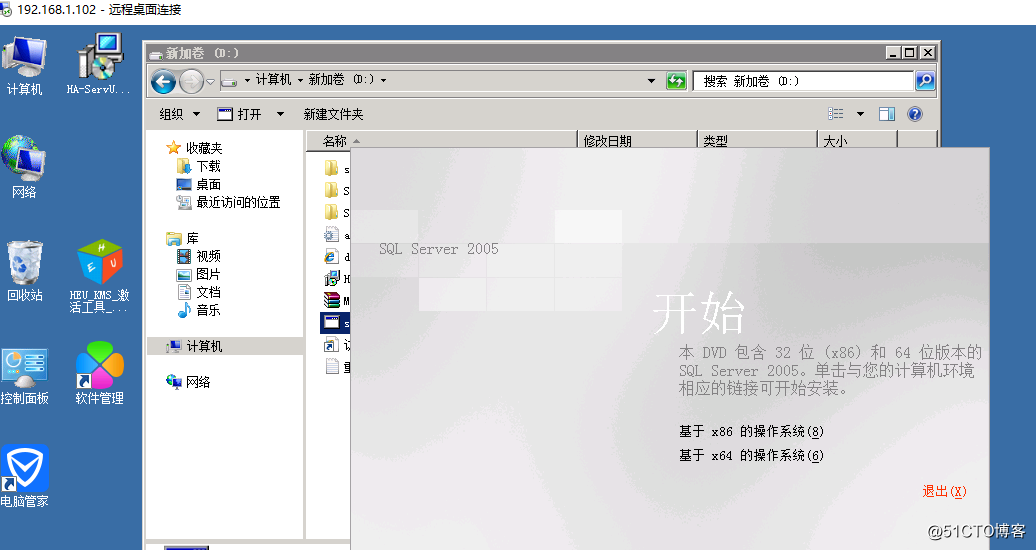Screen dimensions: 1036x550
Task: Sort by the 名称 column header
Action: [441, 141]
